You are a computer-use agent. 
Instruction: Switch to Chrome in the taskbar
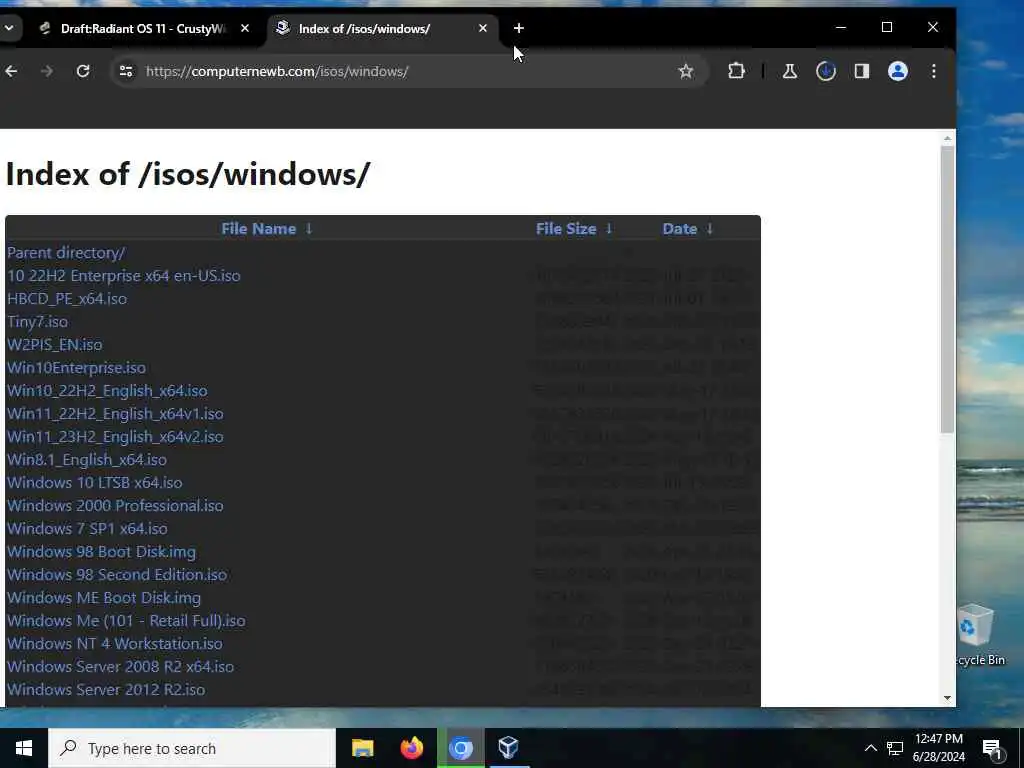(460, 748)
